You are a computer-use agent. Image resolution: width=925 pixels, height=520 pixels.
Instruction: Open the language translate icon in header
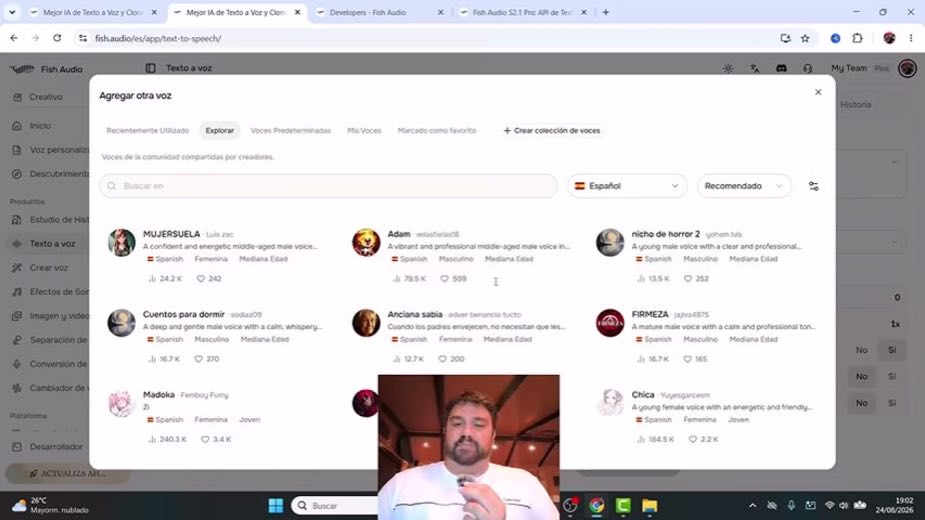755,68
